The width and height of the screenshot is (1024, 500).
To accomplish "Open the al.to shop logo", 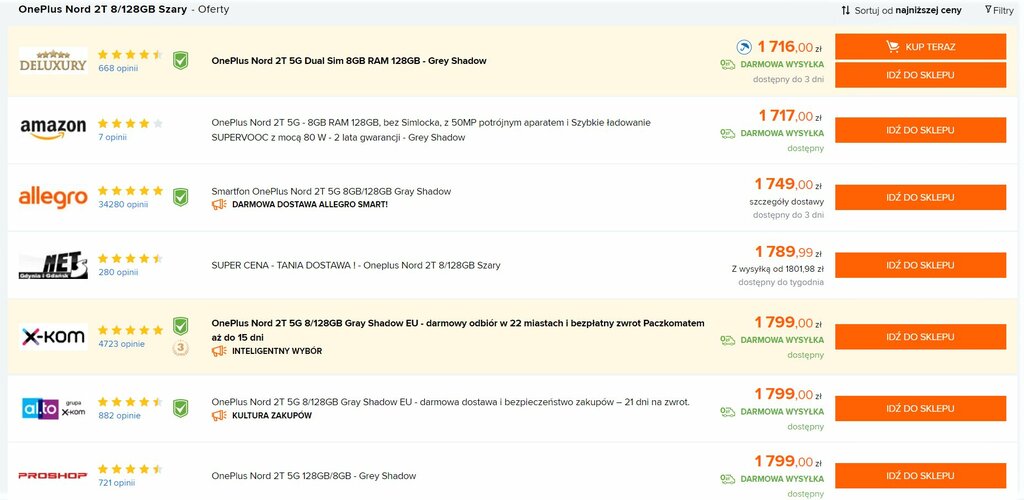I will point(53,409).
